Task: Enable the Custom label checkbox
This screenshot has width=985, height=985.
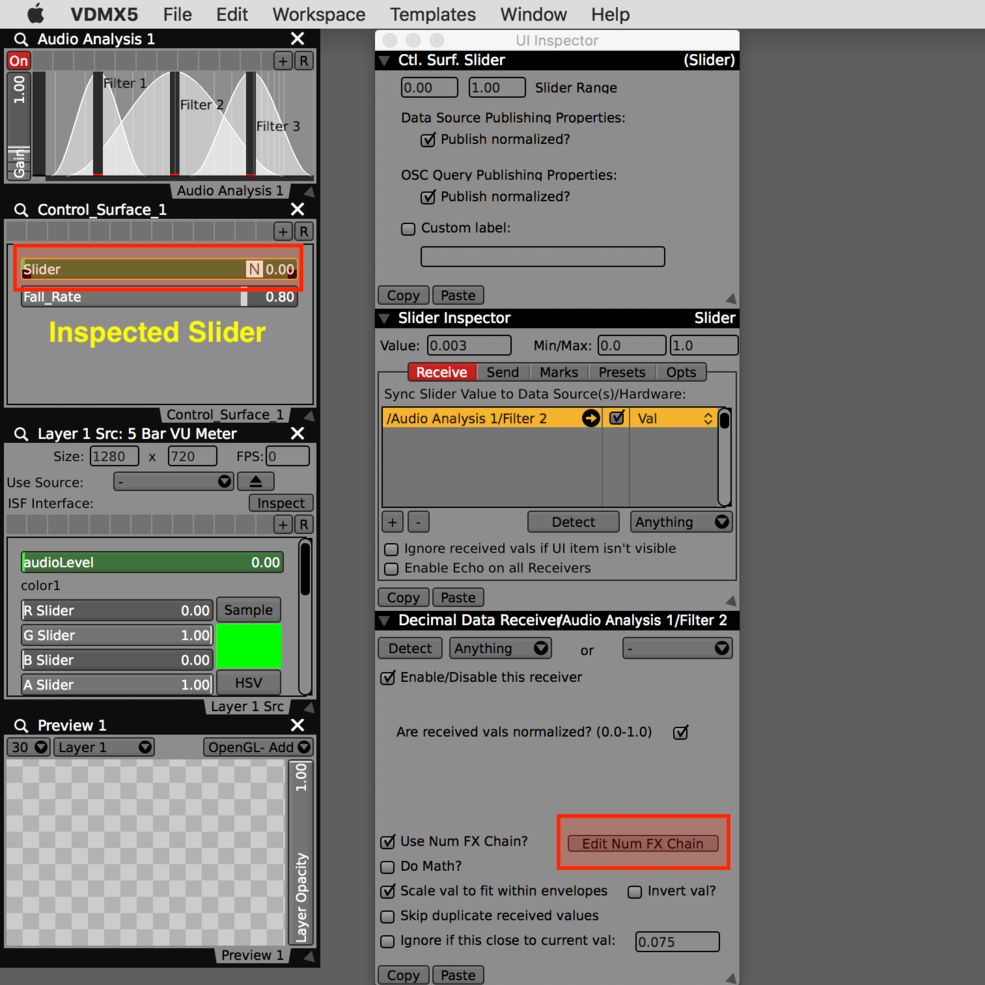Action: click(x=408, y=229)
